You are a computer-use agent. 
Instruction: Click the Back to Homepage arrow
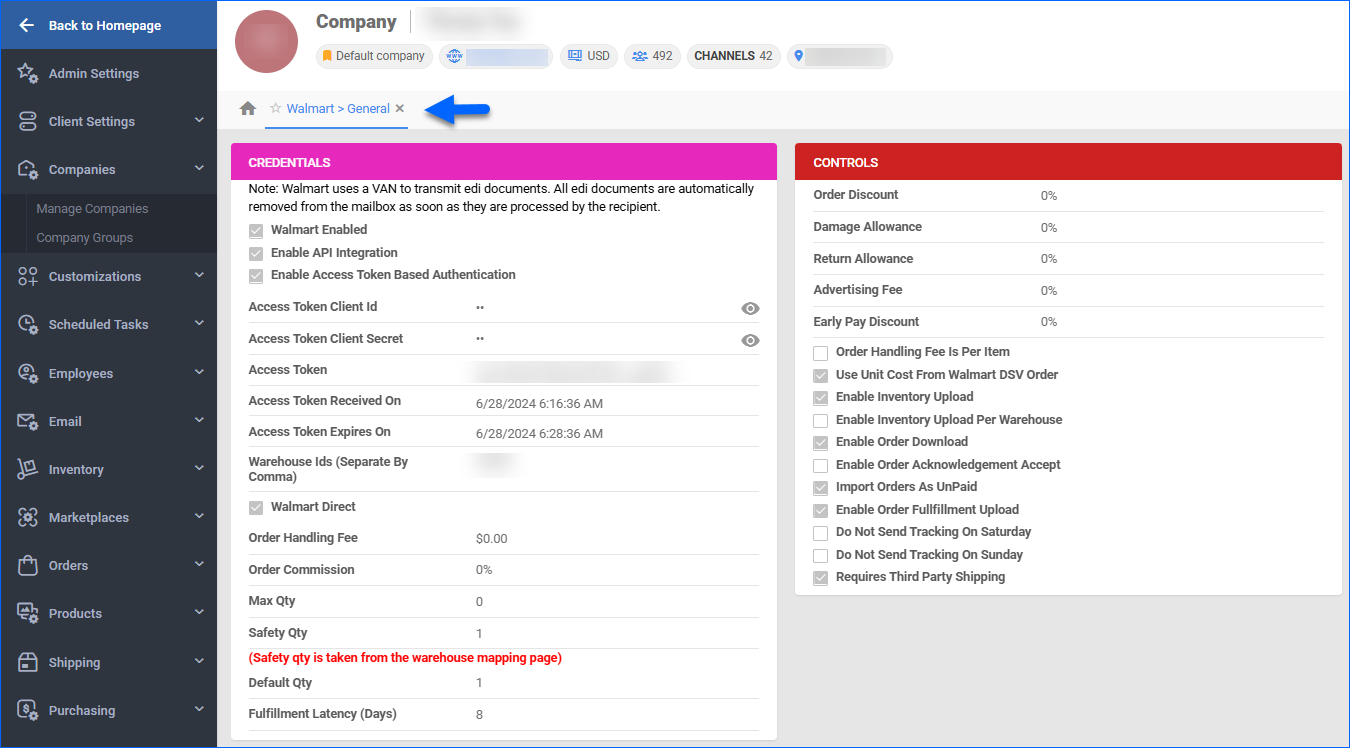27,25
